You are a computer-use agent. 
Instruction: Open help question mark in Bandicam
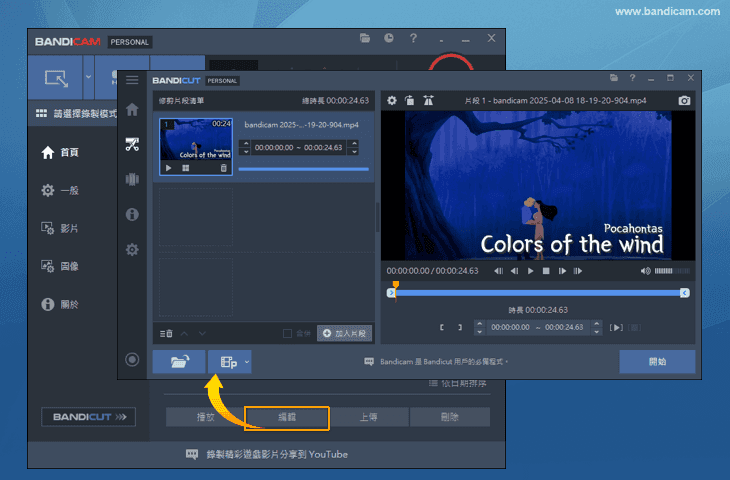(x=413, y=38)
